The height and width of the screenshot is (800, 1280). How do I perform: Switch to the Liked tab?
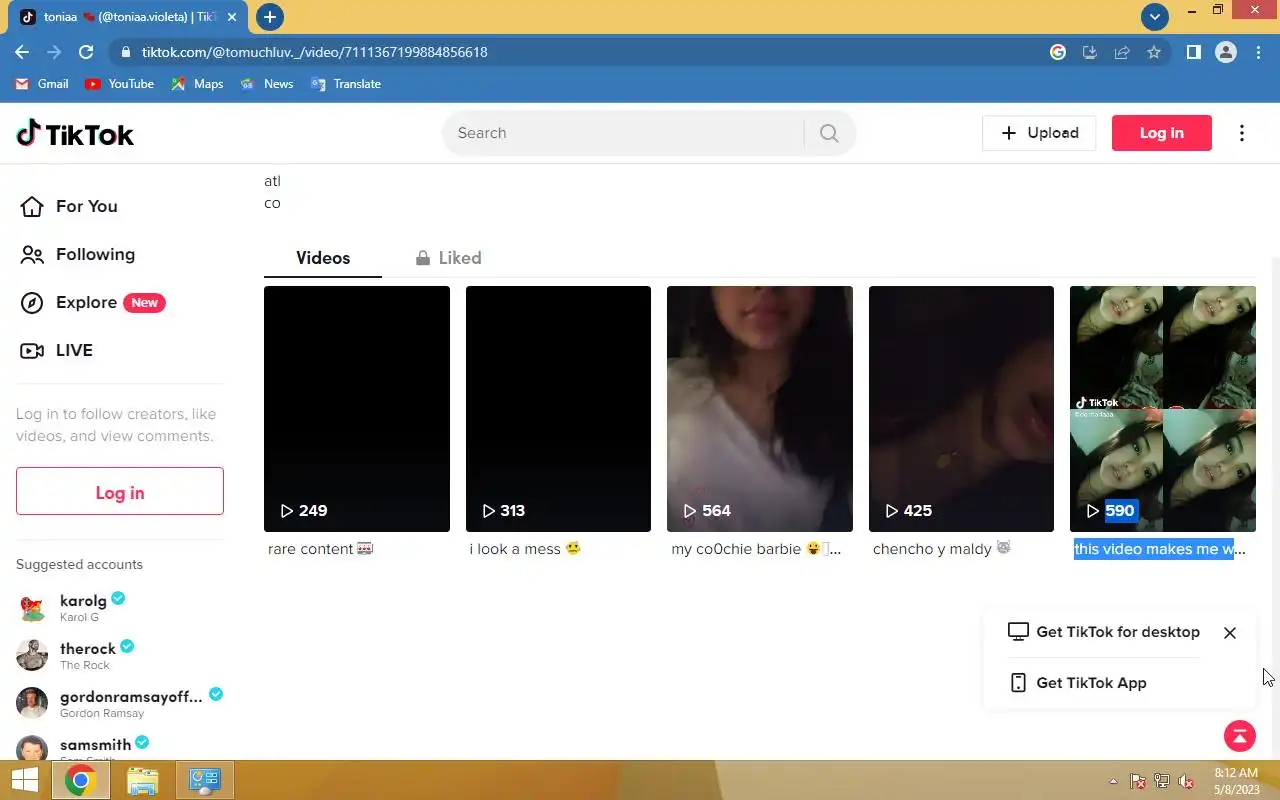pyautogui.click(x=449, y=258)
